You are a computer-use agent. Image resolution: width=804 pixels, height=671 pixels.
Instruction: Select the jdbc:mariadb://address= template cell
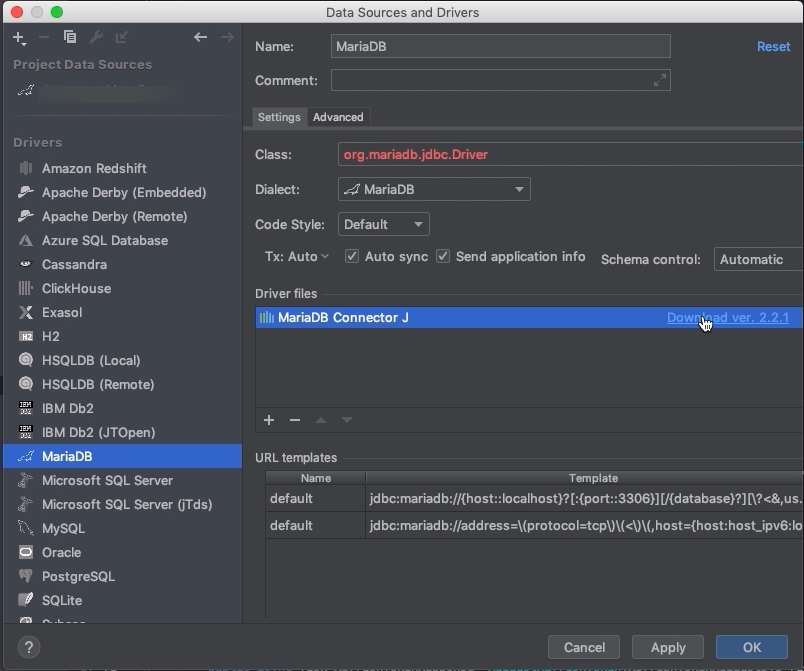(585, 525)
